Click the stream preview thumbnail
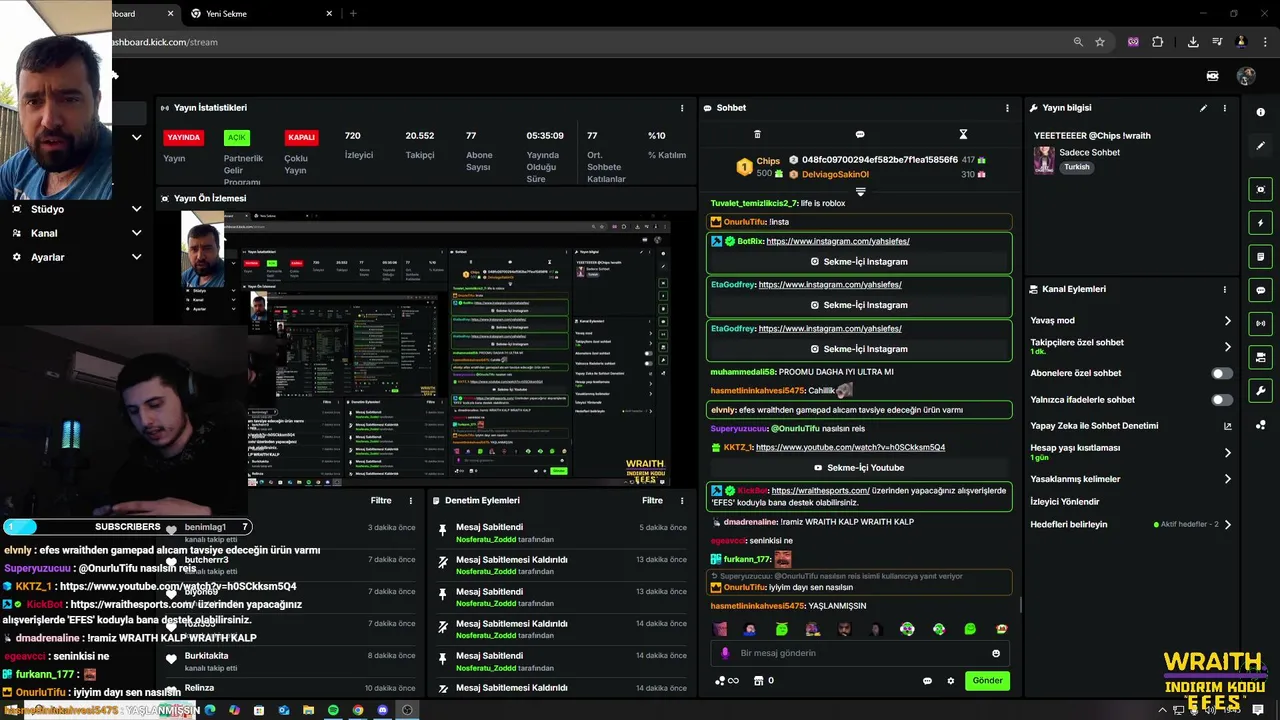Screen dimensions: 1280x720 point(426,348)
